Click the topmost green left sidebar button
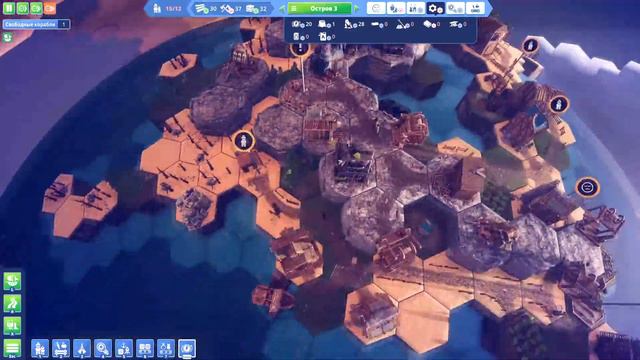This screenshot has width=640, height=360. [12, 281]
